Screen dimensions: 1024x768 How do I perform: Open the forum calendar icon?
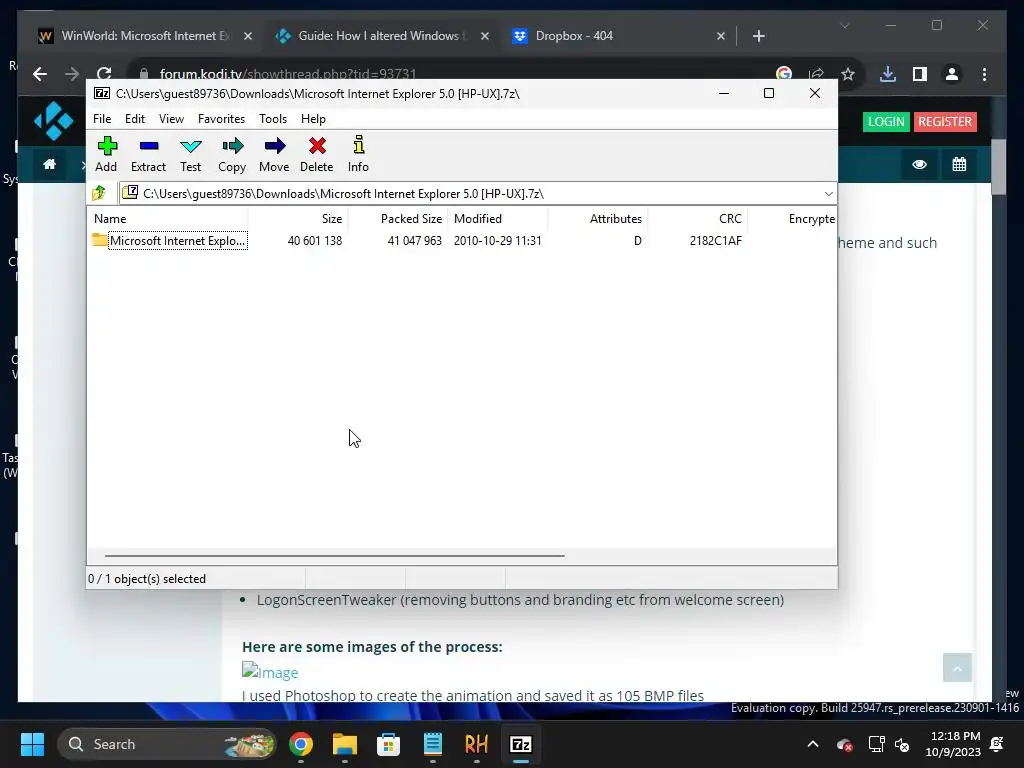[959, 164]
